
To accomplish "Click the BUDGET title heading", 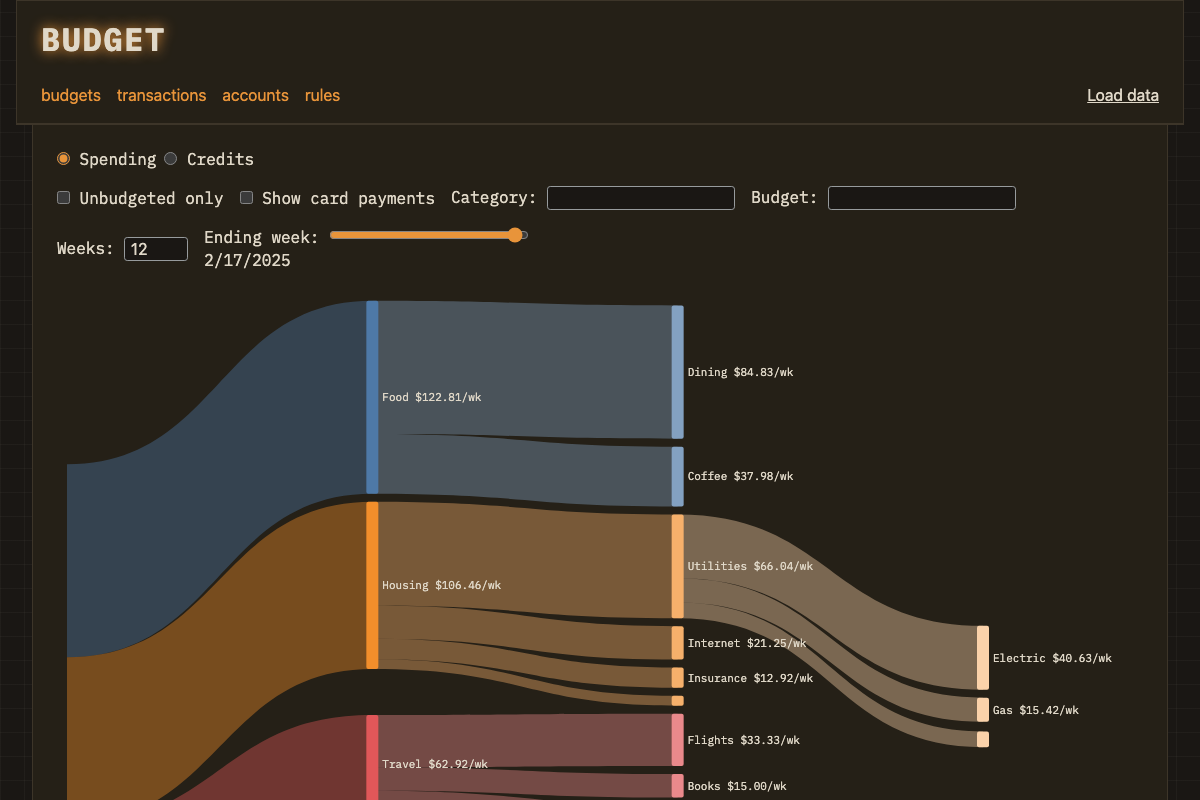I will tap(103, 40).
